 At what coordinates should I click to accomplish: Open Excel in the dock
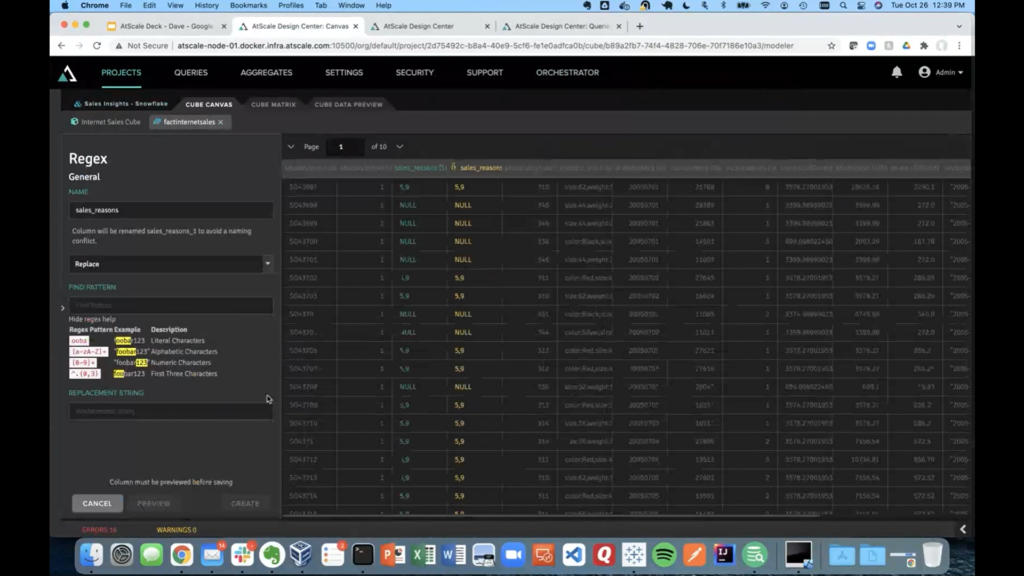click(423, 555)
